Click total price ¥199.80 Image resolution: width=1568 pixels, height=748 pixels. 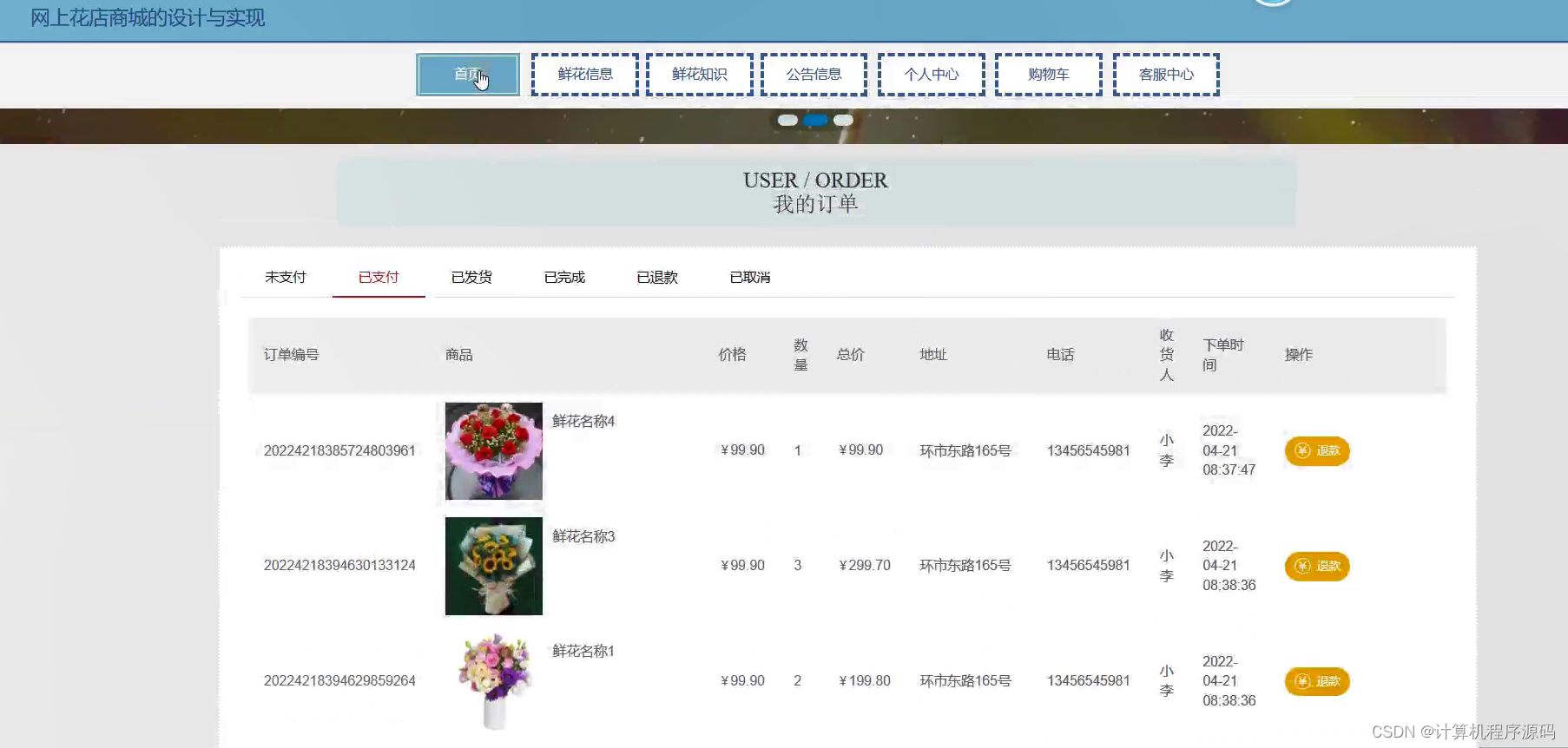point(865,681)
